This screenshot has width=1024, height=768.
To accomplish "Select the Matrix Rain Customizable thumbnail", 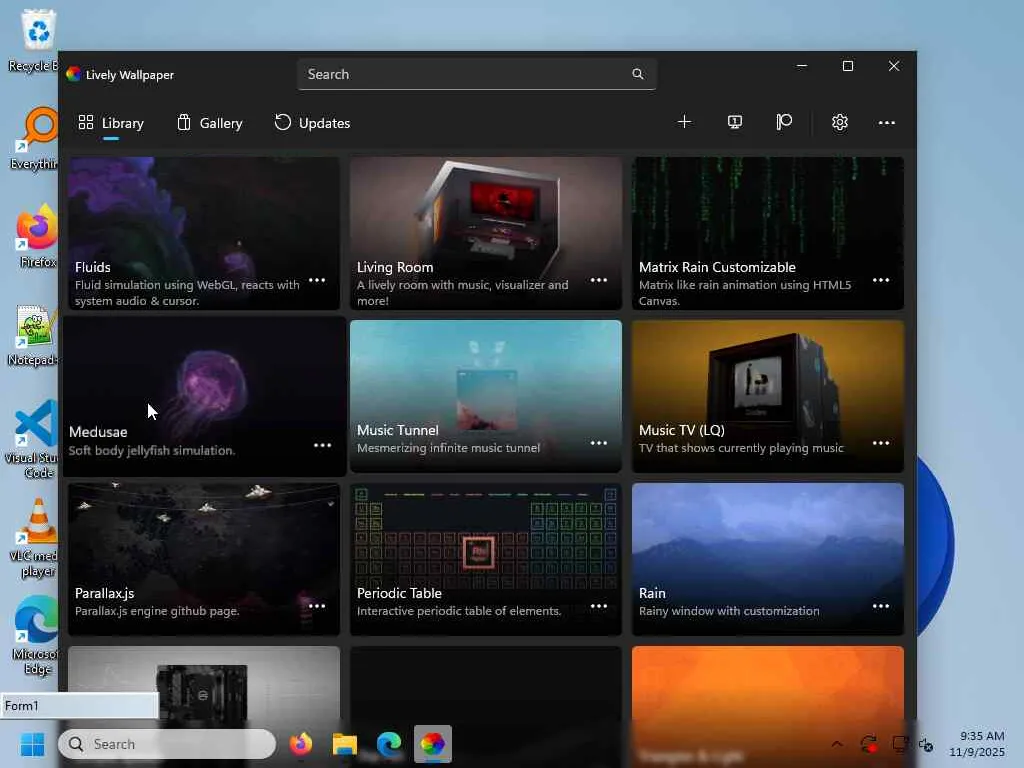I will (768, 233).
